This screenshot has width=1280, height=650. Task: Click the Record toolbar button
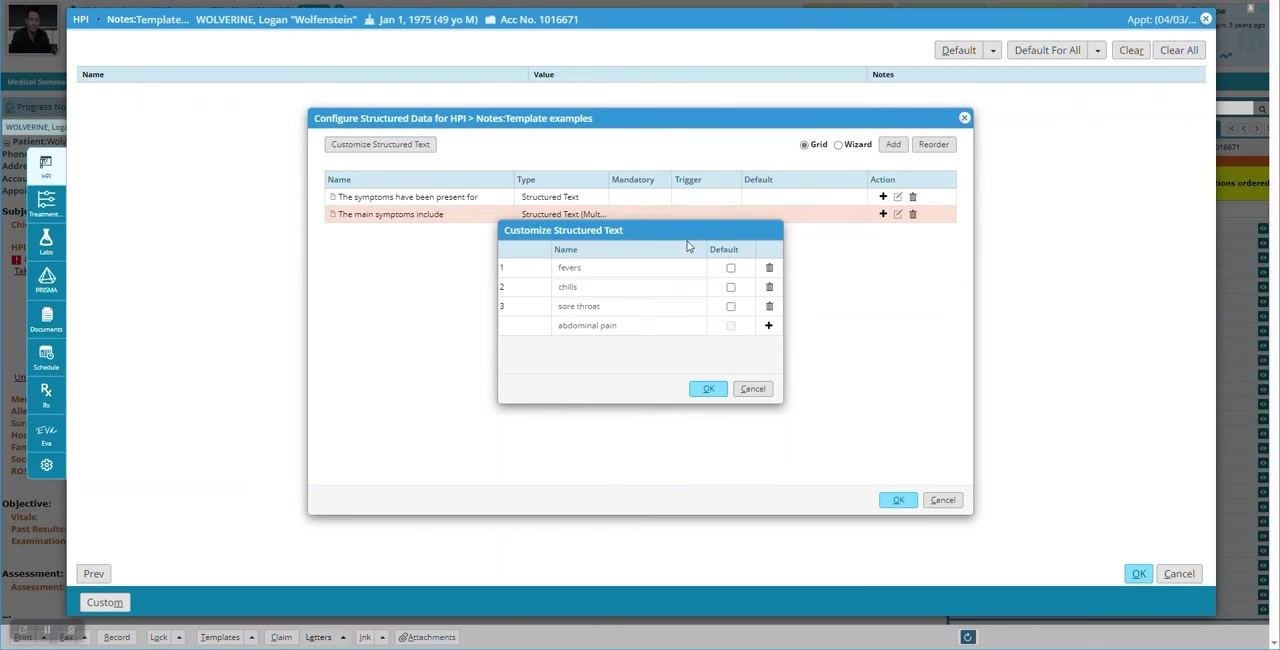pos(116,637)
